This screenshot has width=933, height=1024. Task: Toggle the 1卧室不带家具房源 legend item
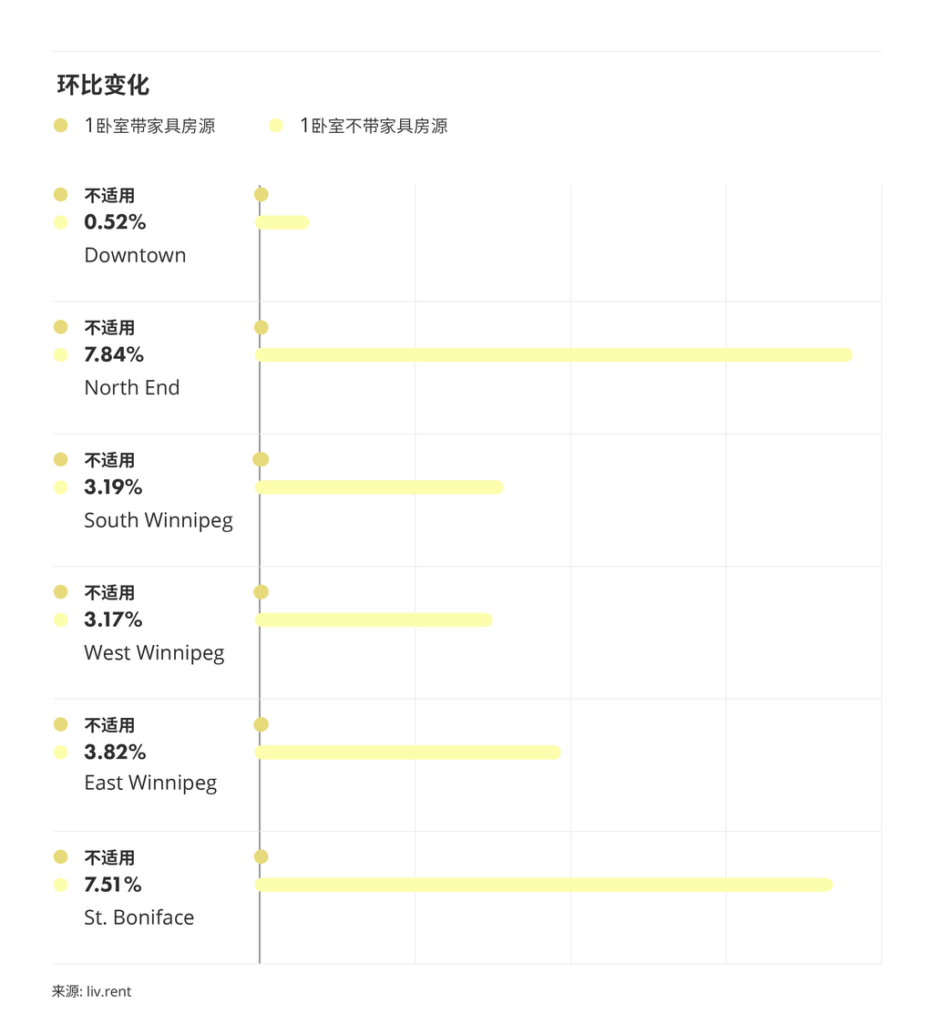(359, 126)
